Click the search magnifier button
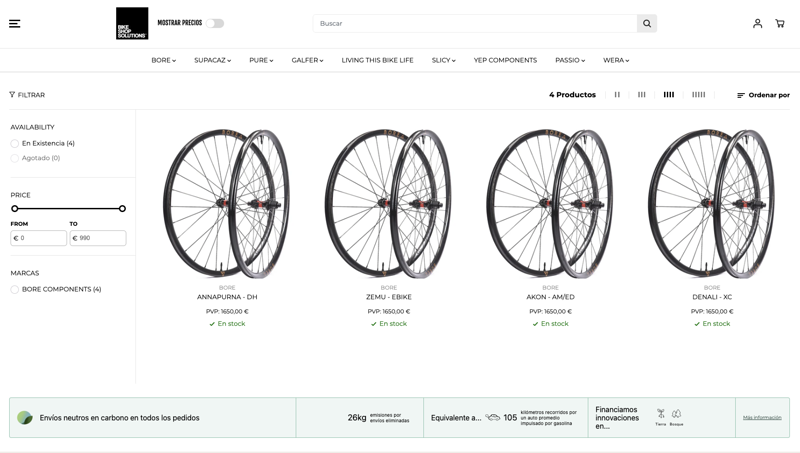The width and height of the screenshot is (800, 453). [x=647, y=23]
